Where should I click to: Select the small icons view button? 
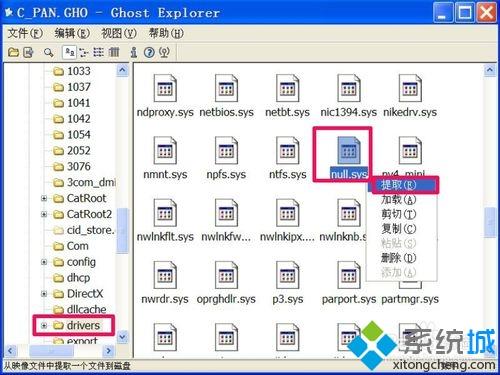point(84,52)
